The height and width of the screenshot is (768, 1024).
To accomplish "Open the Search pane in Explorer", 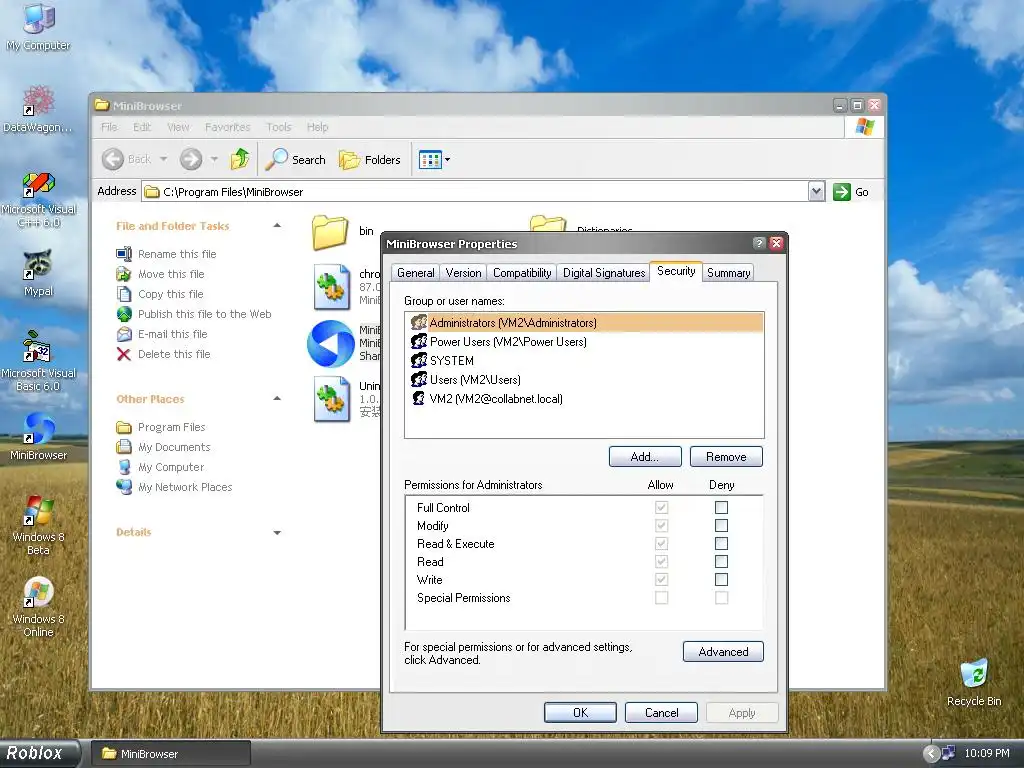I will pos(295,159).
